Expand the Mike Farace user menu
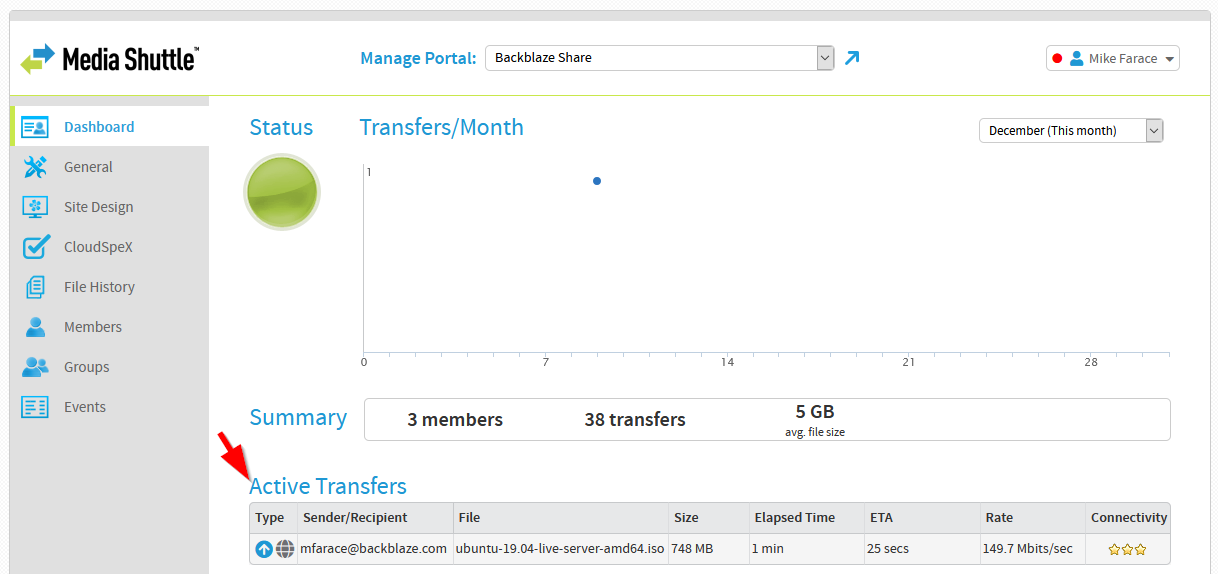The height and width of the screenshot is (574, 1218). [x=1113, y=59]
